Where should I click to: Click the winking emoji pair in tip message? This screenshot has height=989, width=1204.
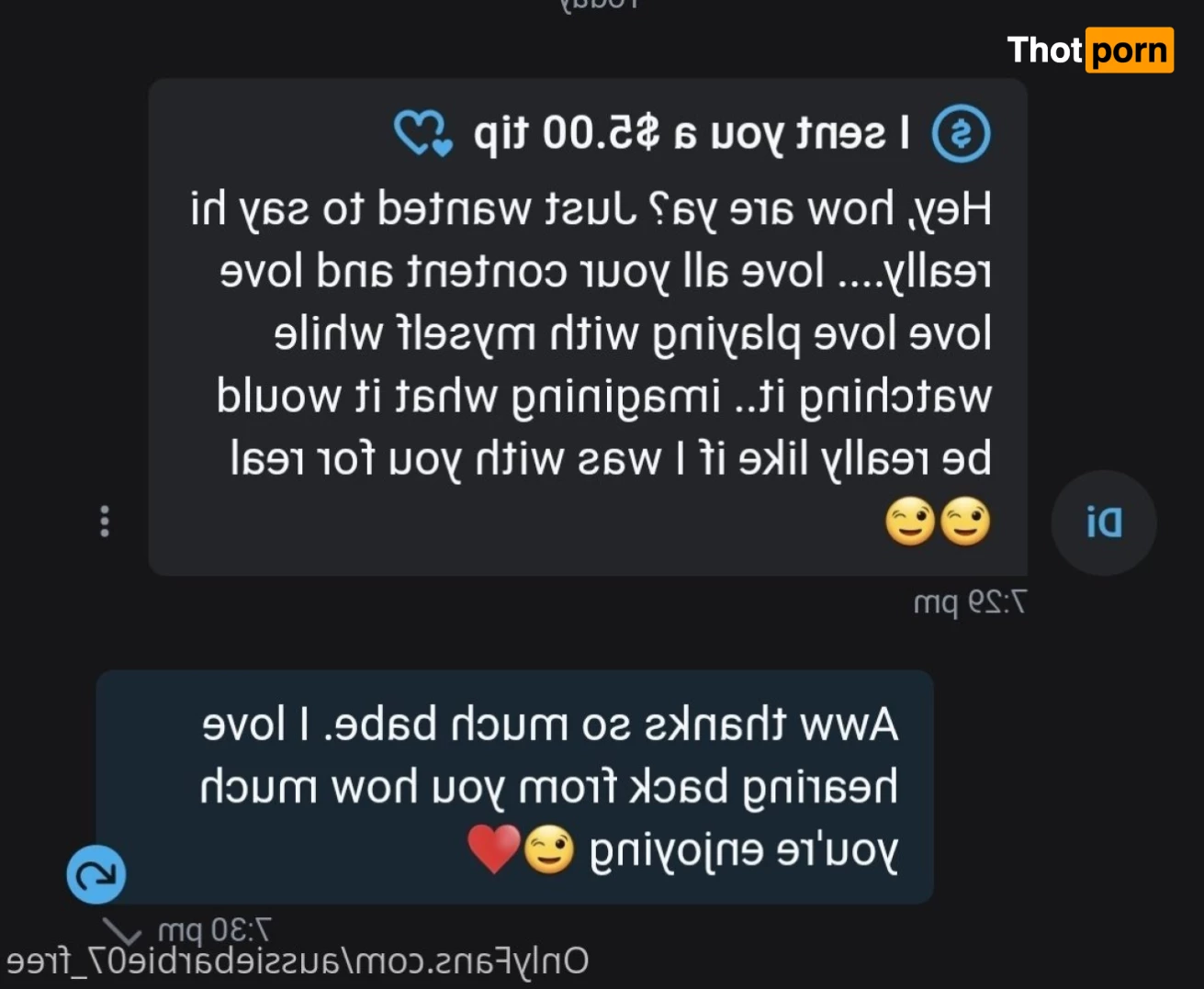(x=938, y=522)
